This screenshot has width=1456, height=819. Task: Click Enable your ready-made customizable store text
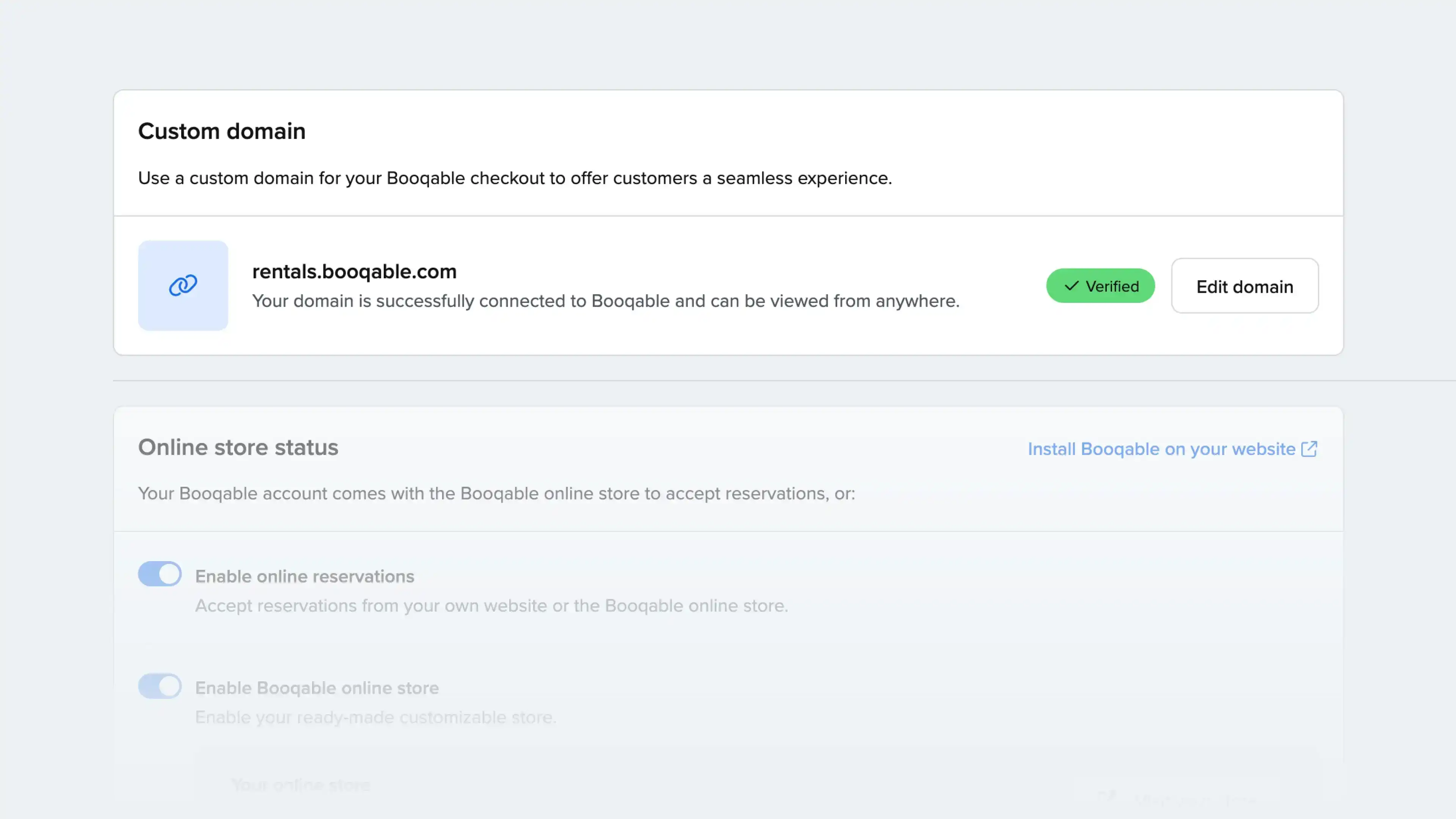[x=375, y=717]
